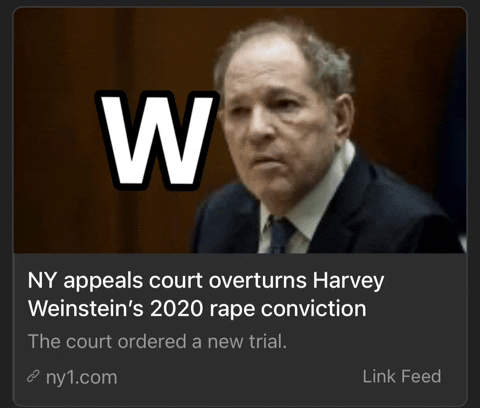Image resolution: width=480 pixels, height=408 pixels.
Task: Click the "Weinstein's 2020 rape conviction" headline line
Action: tap(197, 309)
